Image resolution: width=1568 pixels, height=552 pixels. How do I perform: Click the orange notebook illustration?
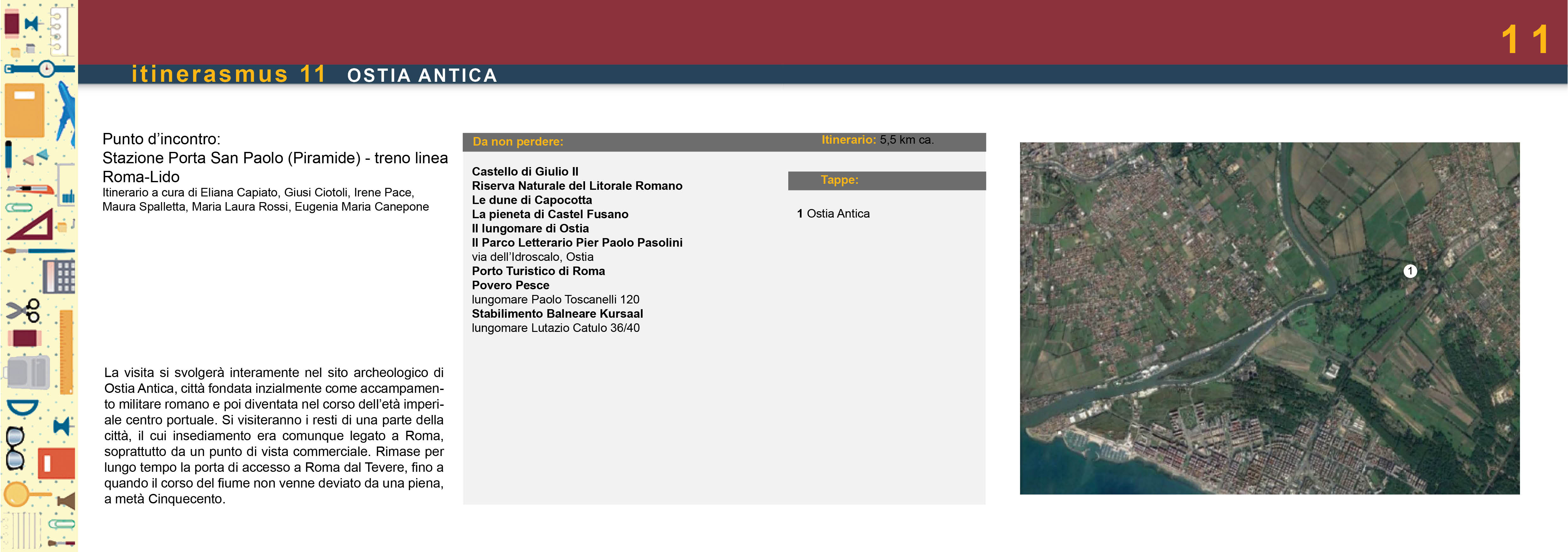[24, 110]
